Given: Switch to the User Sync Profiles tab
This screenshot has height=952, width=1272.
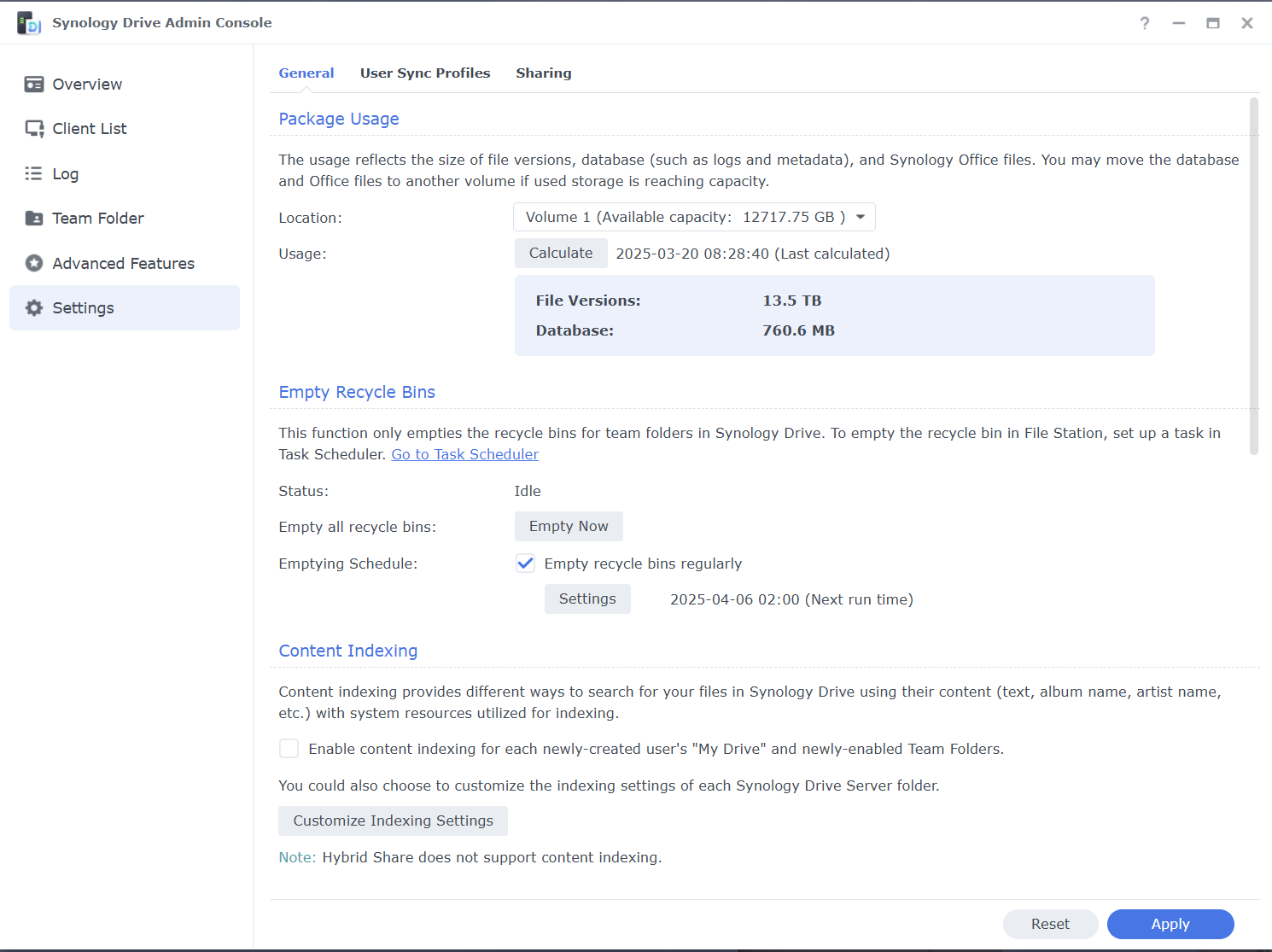Looking at the screenshot, I should click(x=425, y=73).
